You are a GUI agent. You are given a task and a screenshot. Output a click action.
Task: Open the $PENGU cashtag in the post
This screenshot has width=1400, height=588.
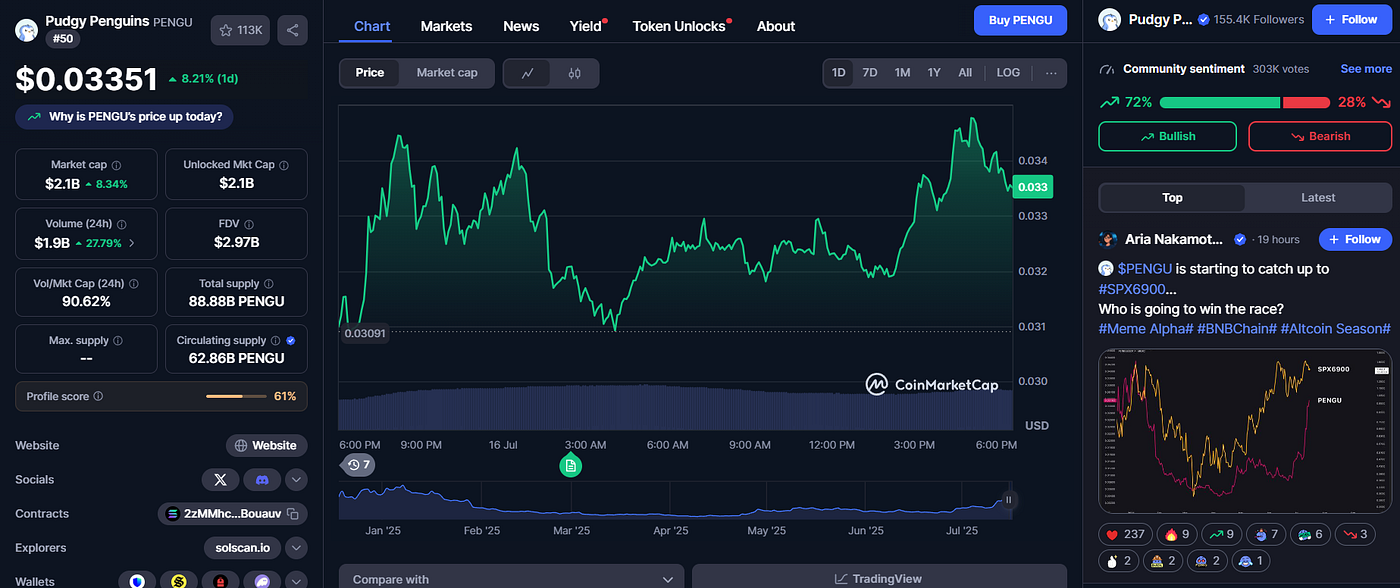pos(1145,269)
